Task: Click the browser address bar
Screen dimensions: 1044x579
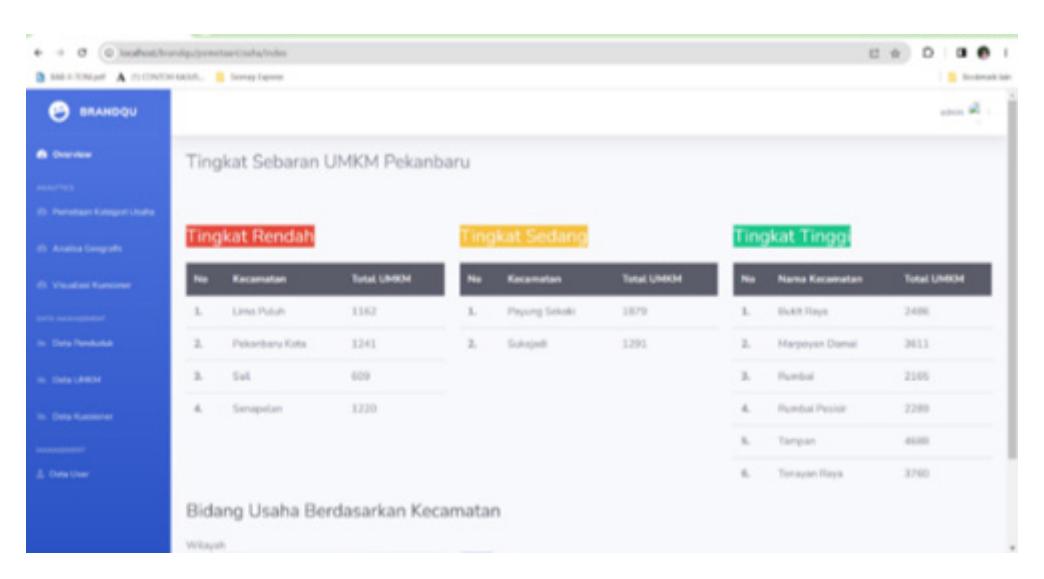Action: click(x=504, y=53)
